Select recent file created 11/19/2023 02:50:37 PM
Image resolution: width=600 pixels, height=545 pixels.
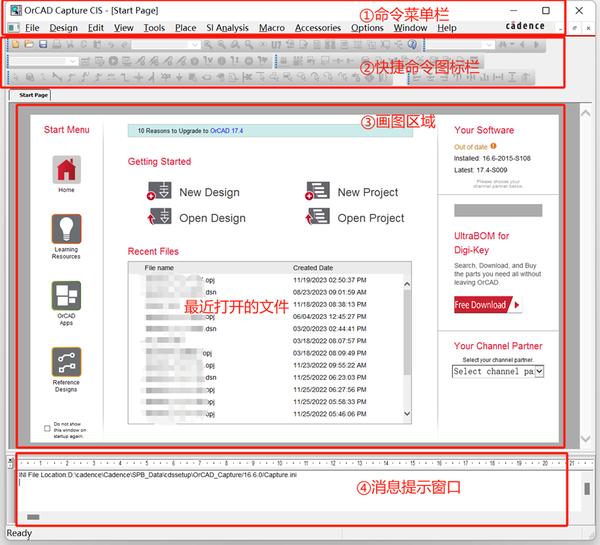266,280
